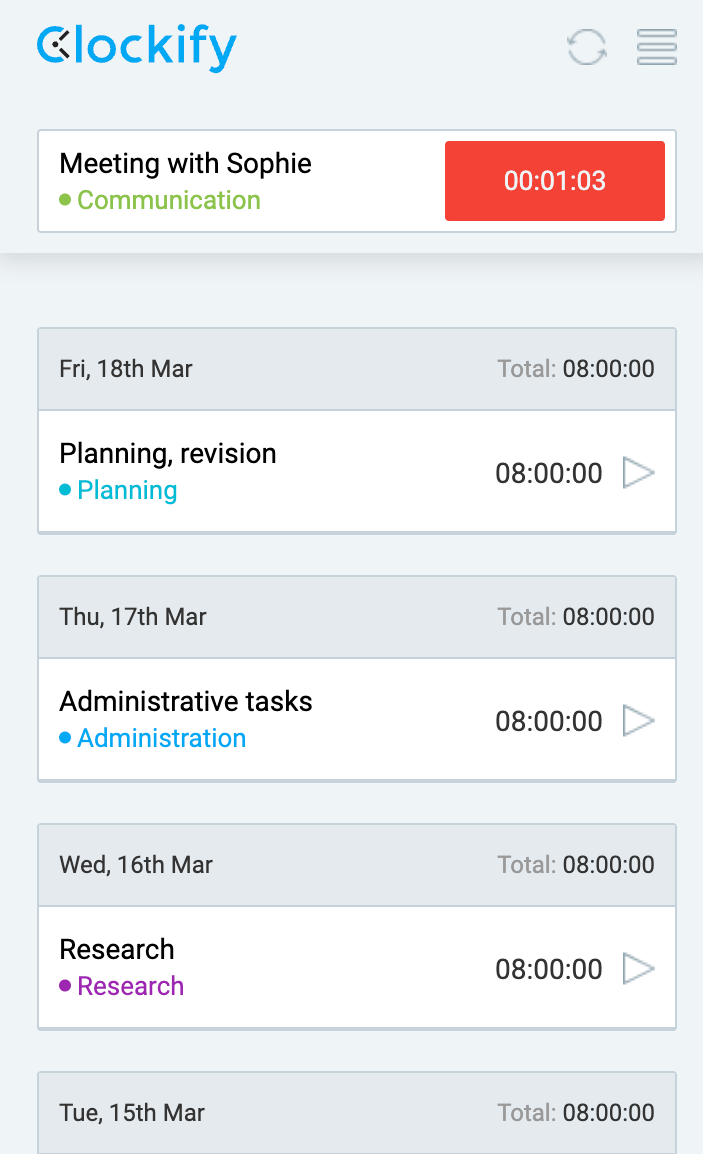This screenshot has height=1154, width=703.
Task: Select the Fri, 18th Mar date header
Action: 126,369
